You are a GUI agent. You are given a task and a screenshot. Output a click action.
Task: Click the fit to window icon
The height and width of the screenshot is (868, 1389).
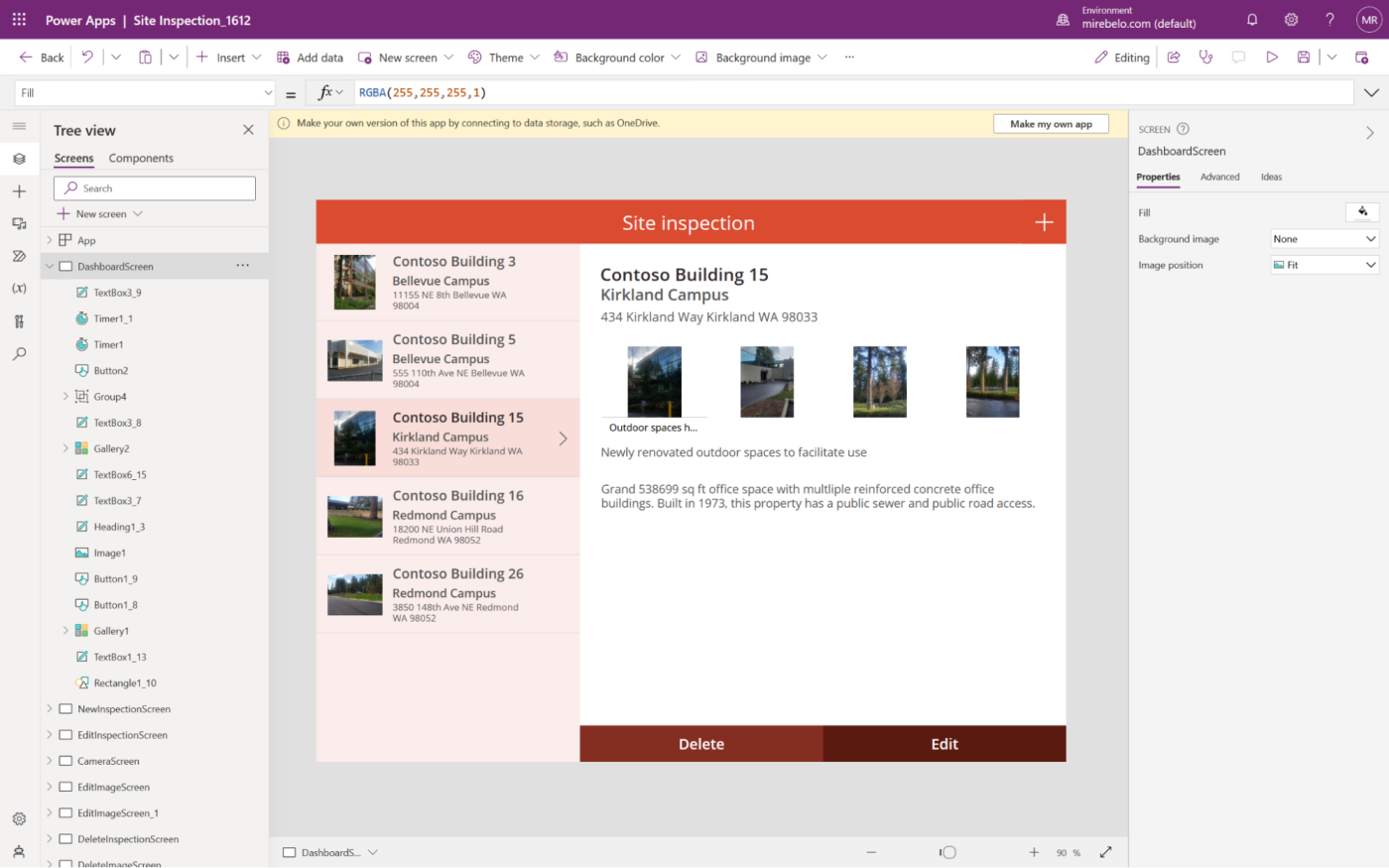pyautogui.click(x=1106, y=852)
